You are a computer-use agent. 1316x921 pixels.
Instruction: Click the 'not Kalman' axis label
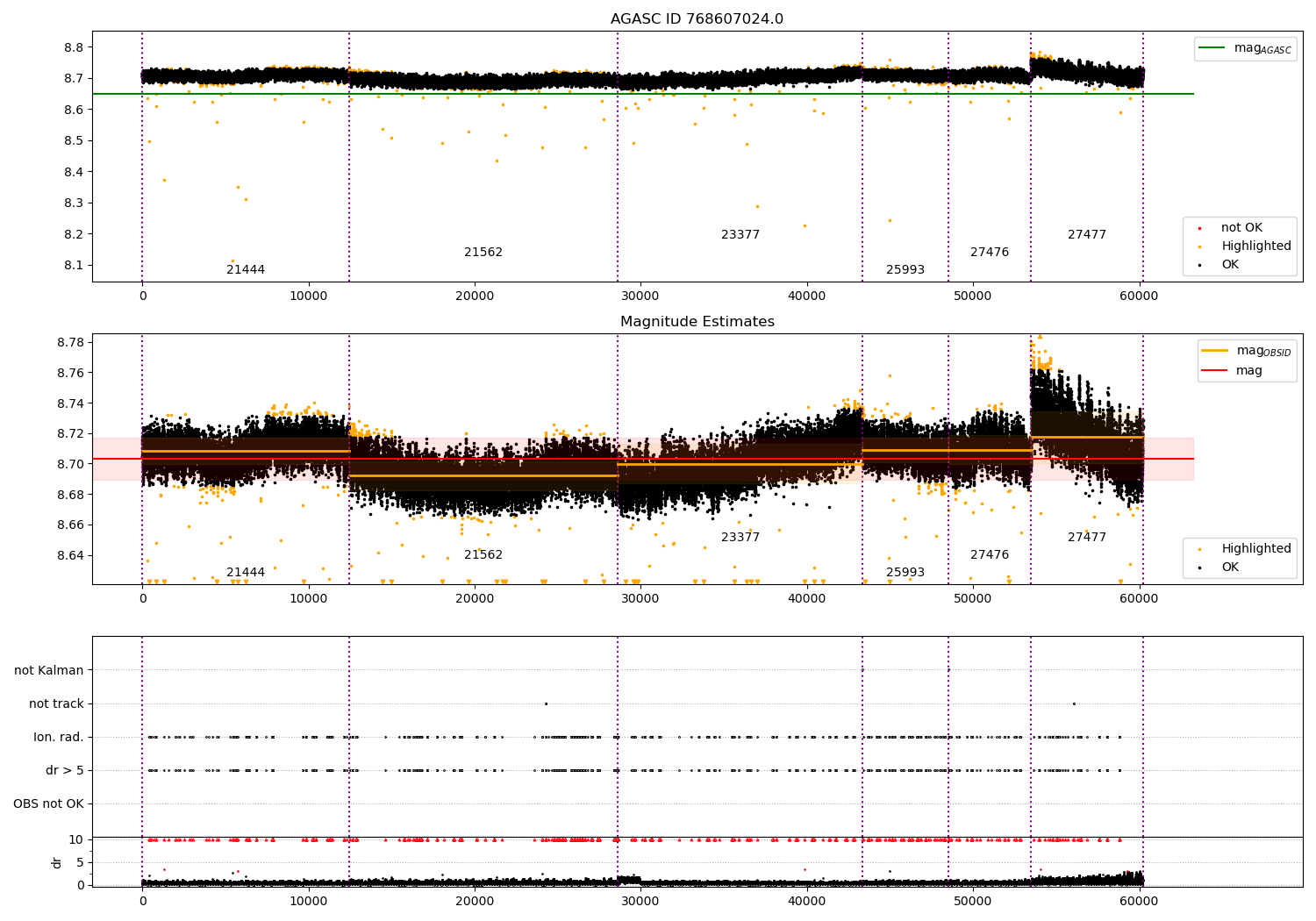pyautogui.click(x=49, y=671)
